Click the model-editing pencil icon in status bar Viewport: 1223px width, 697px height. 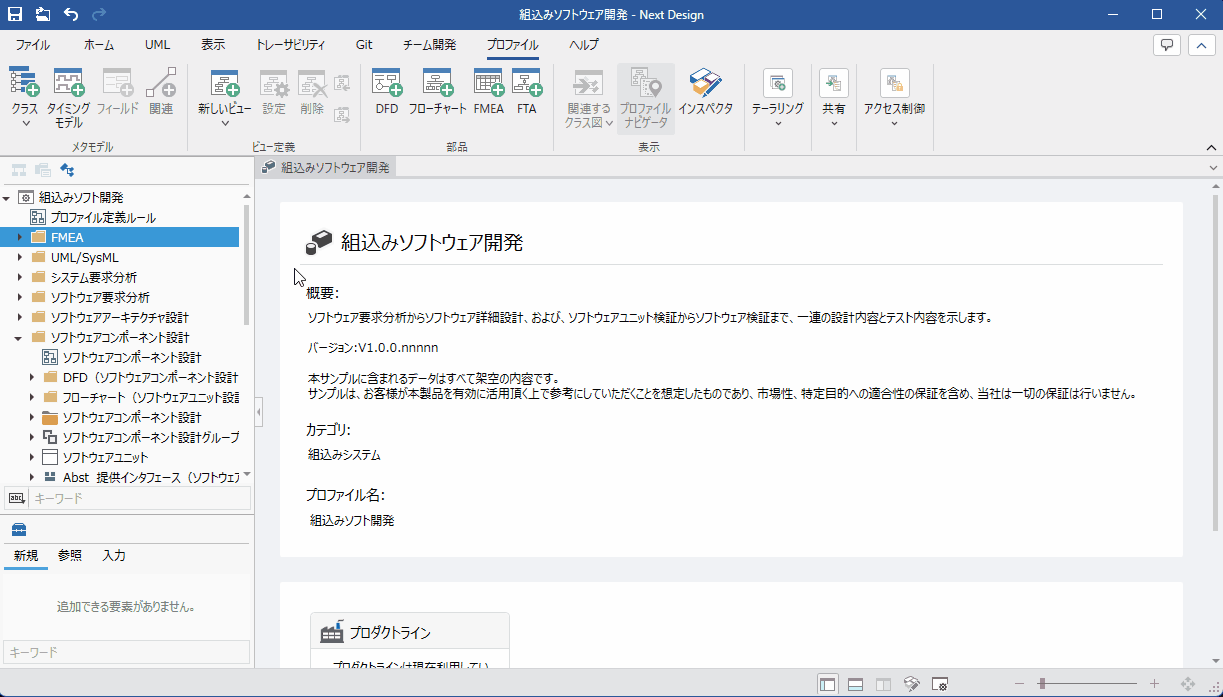point(911,684)
